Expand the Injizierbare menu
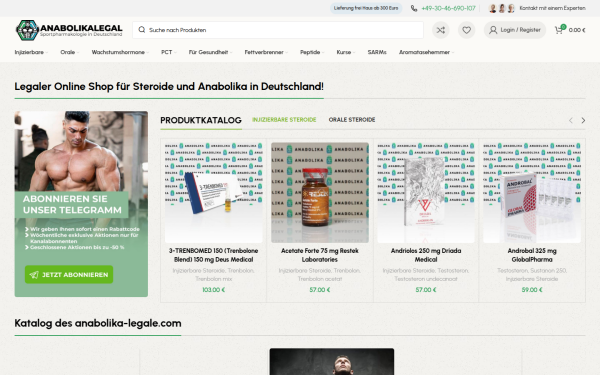The height and width of the screenshot is (375, 600). coord(31,52)
